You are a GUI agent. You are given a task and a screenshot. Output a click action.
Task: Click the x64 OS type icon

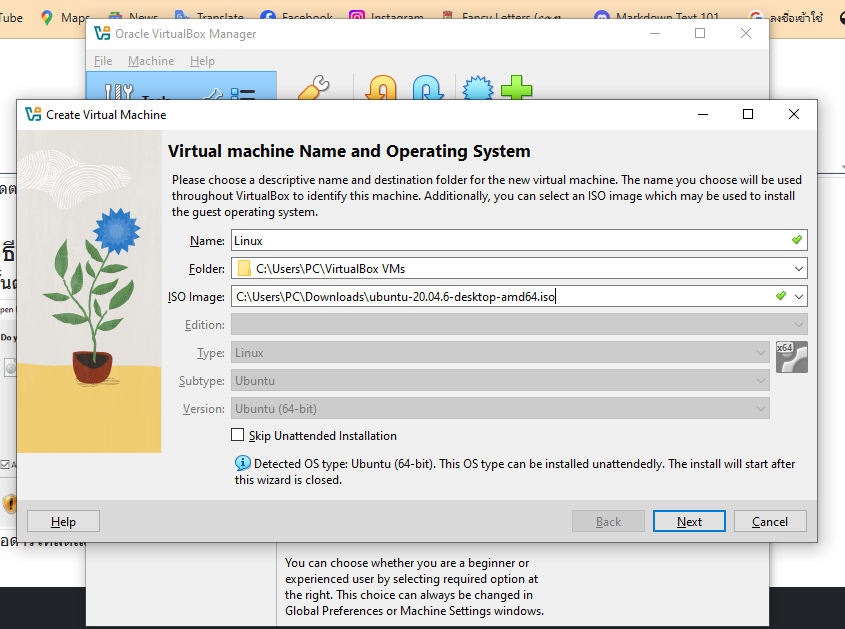791,356
